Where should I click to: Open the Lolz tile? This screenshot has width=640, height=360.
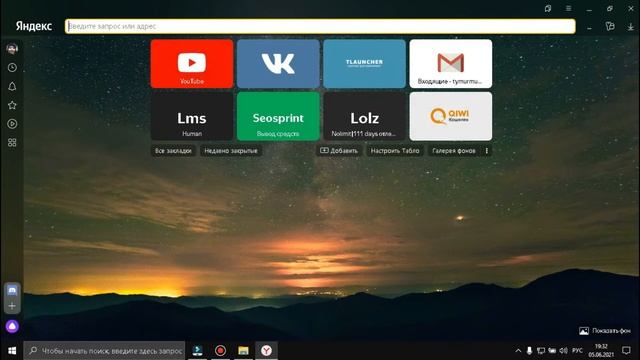pyautogui.click(x=364, y=116)
